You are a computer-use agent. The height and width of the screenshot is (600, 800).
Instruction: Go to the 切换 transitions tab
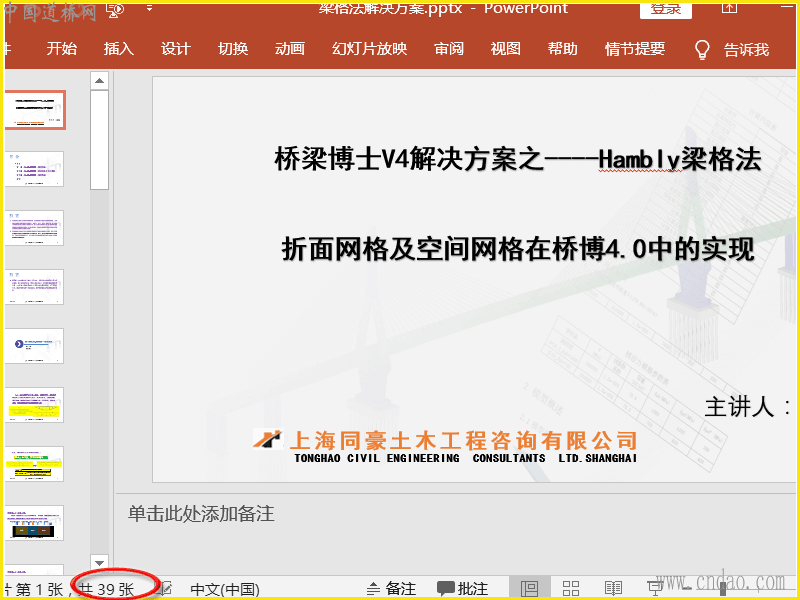click(233, 49)
